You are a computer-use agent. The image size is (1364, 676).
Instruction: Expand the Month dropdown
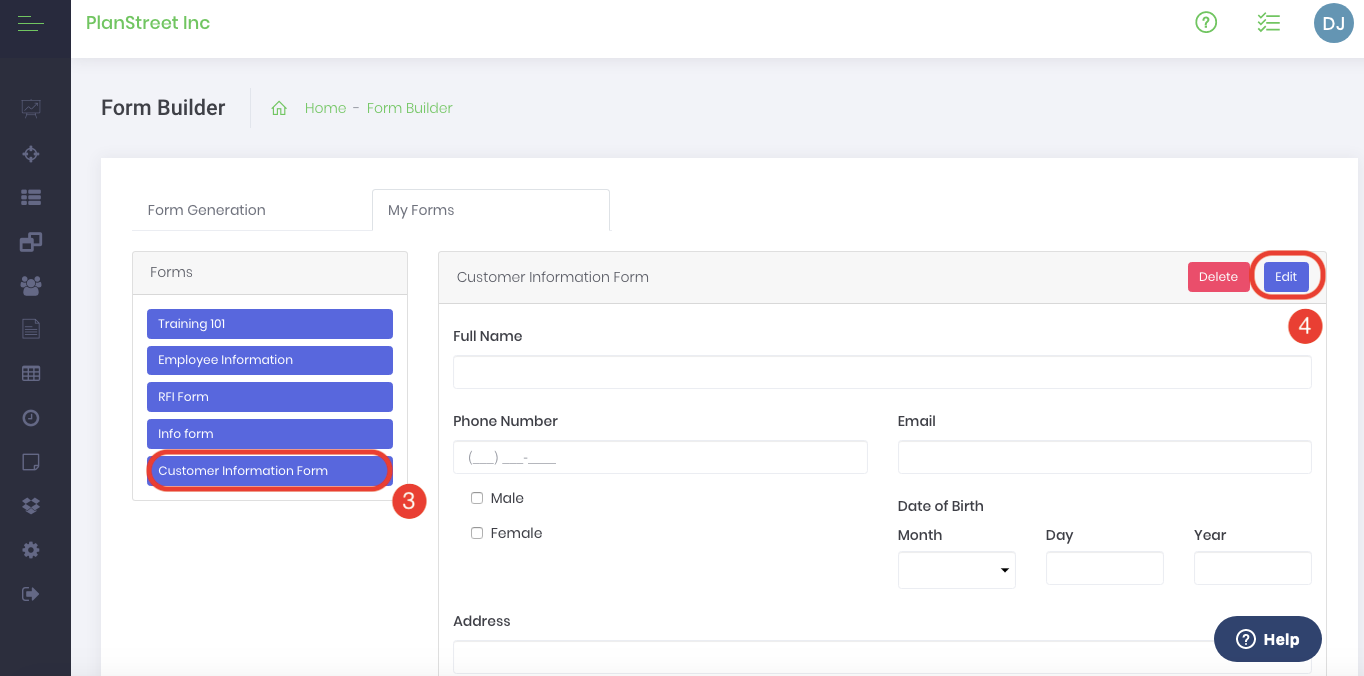[956, 570]
